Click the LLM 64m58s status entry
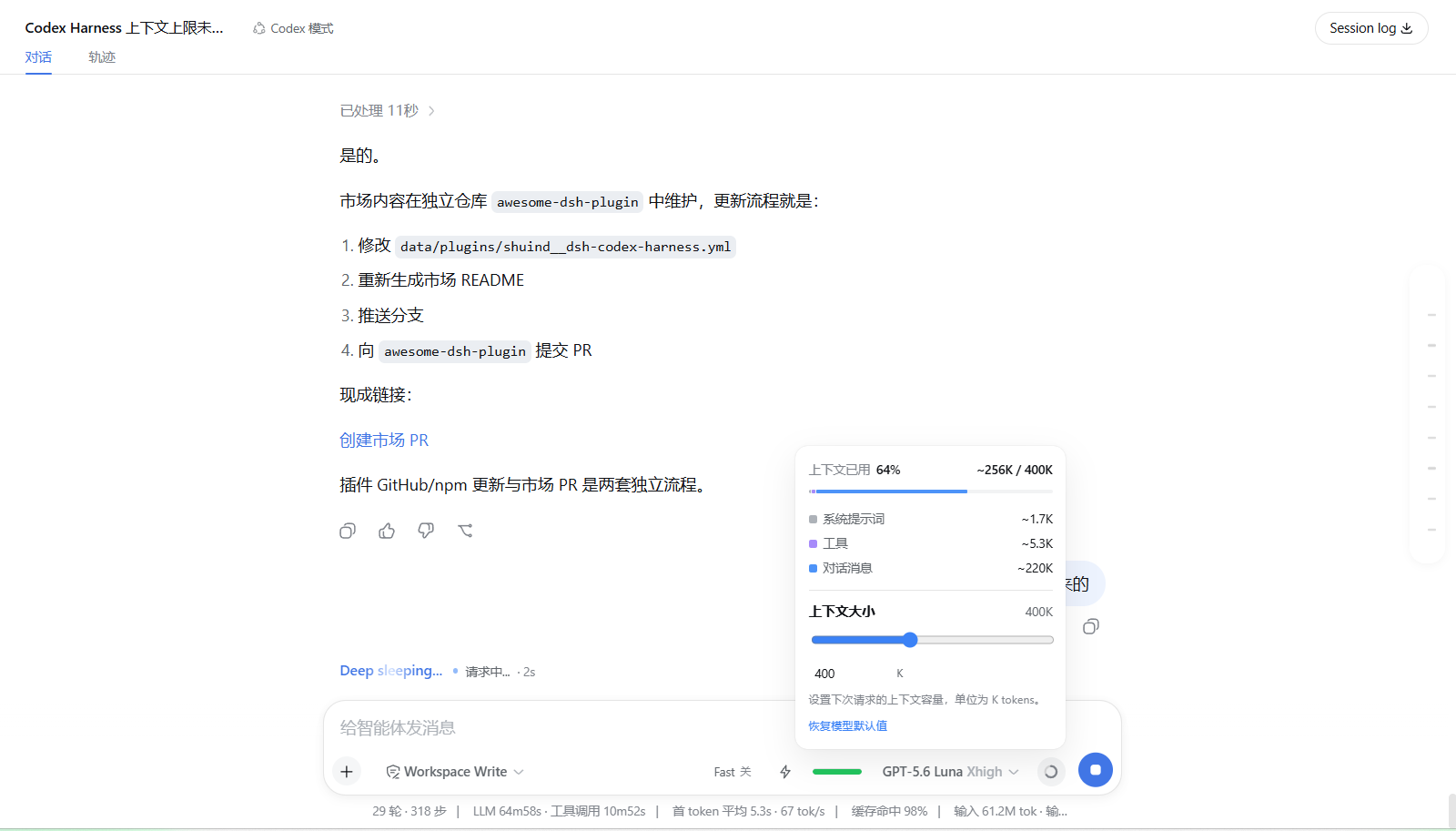The image size is (1456, 831). tap(507, 811)
